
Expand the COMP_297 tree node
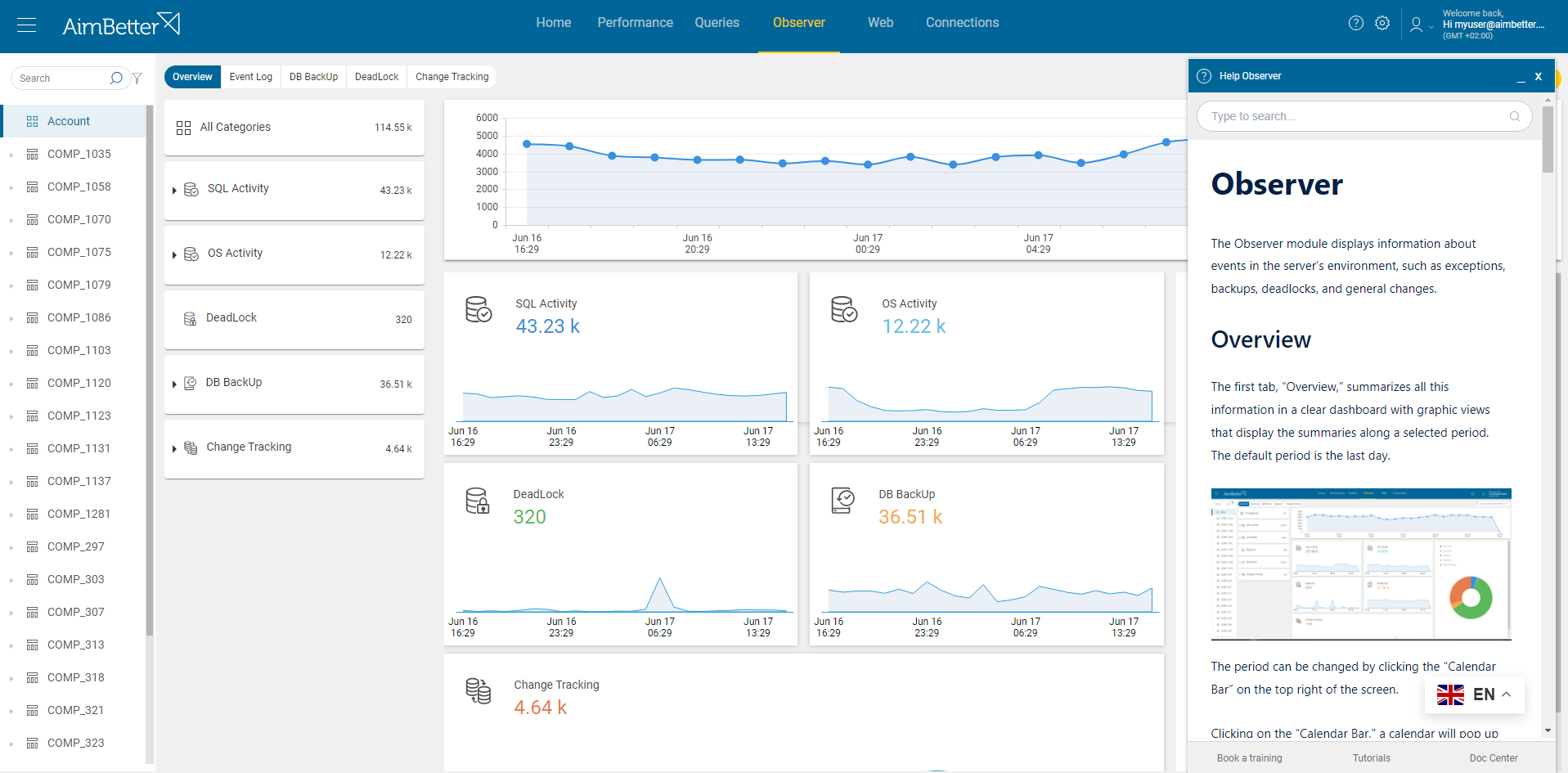[11, 547]
